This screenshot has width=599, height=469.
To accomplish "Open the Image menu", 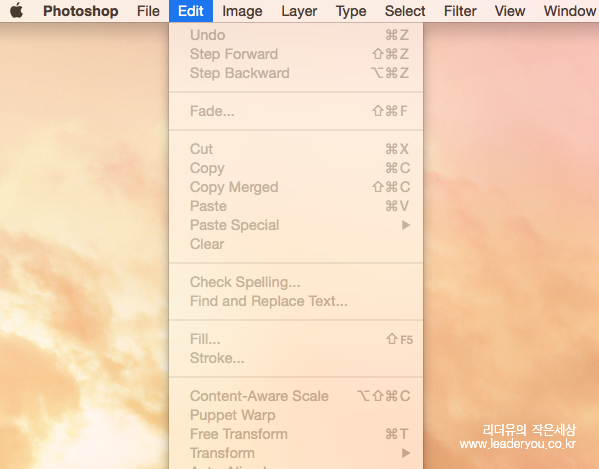I will pos(242,11).
